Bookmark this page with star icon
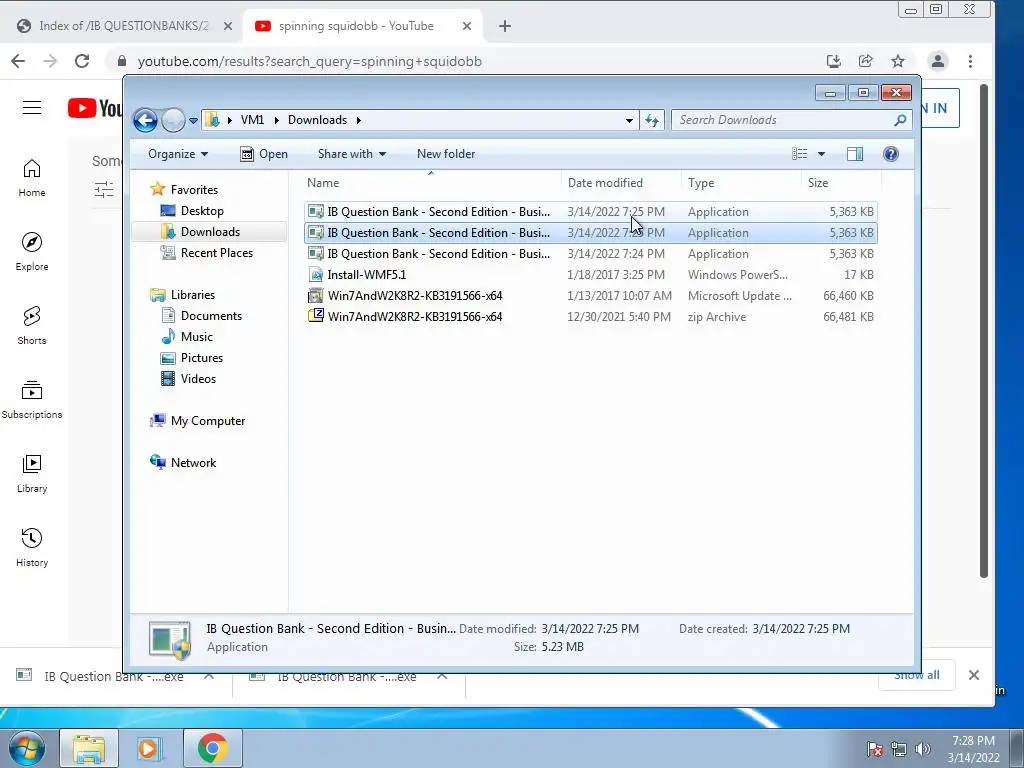 click(x=898, y=61)
